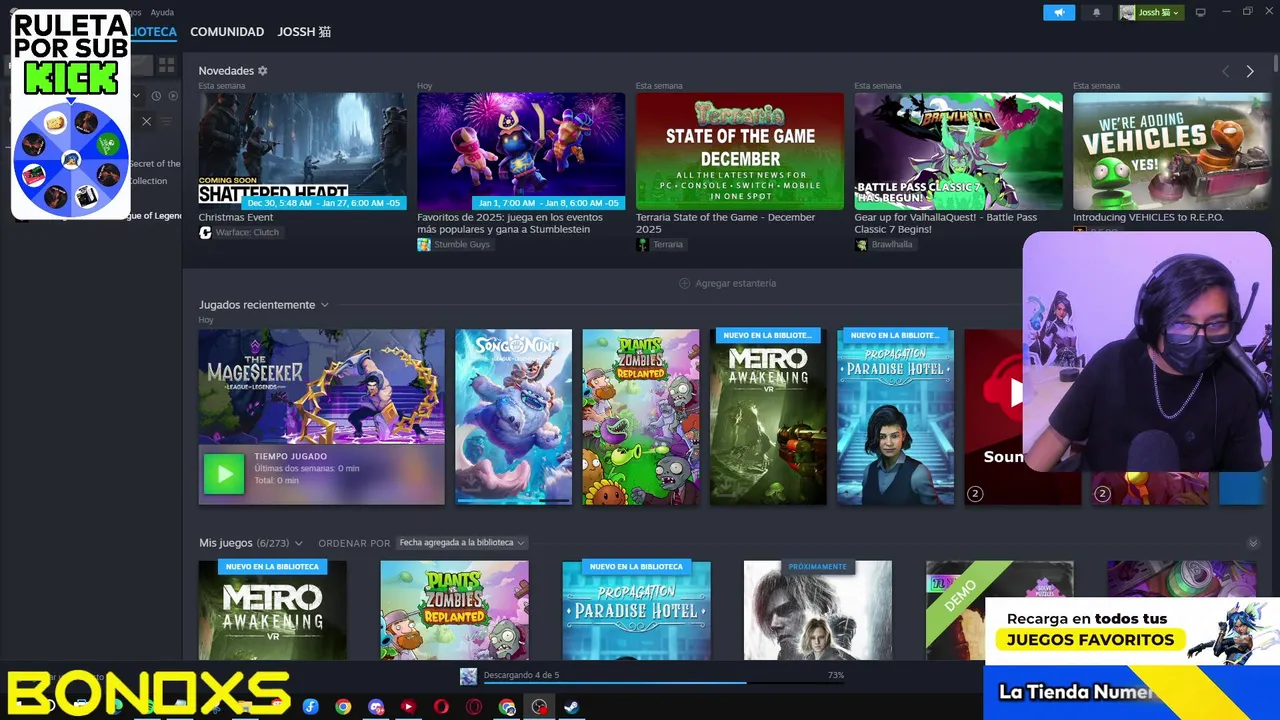Image resolution: width=1280 pixels, height=720 pixels.
Task: Open Google Chrome in the taskbar
Action: [x=343, y=707]
